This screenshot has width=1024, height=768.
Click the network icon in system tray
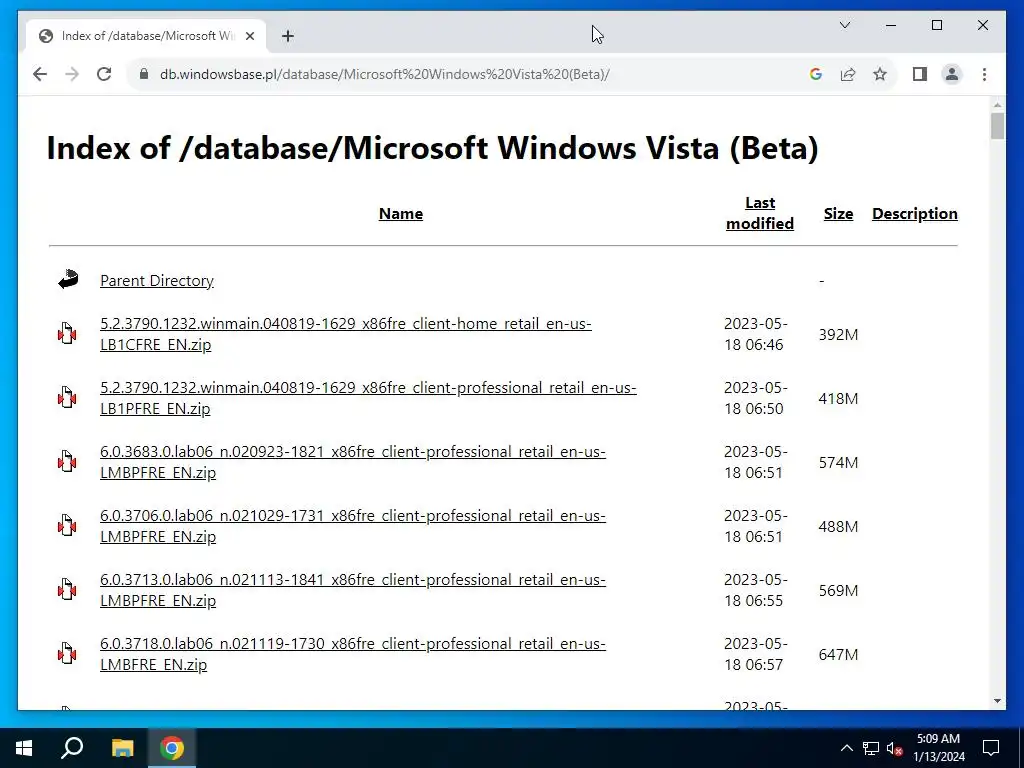click(871, 748)
